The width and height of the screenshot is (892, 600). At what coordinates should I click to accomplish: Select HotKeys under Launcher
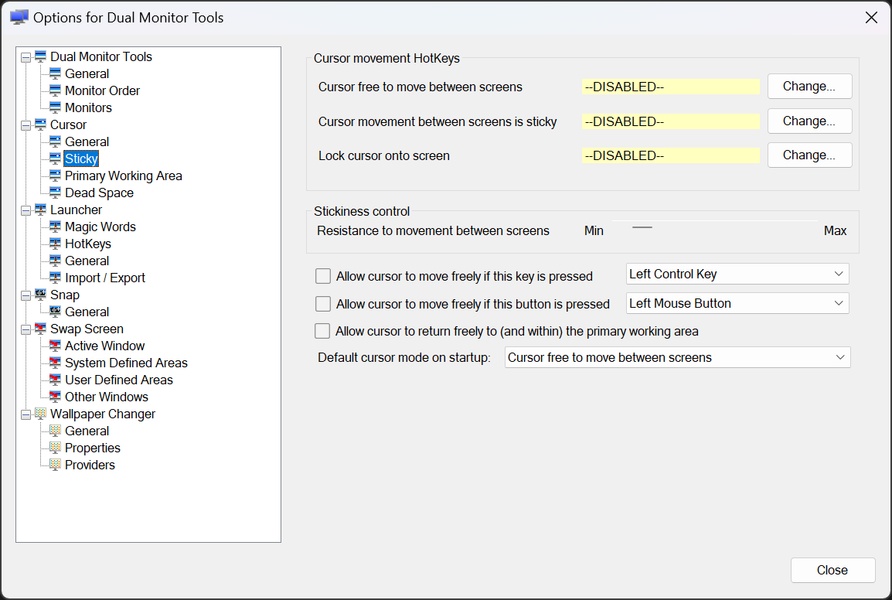click(88, 244)
